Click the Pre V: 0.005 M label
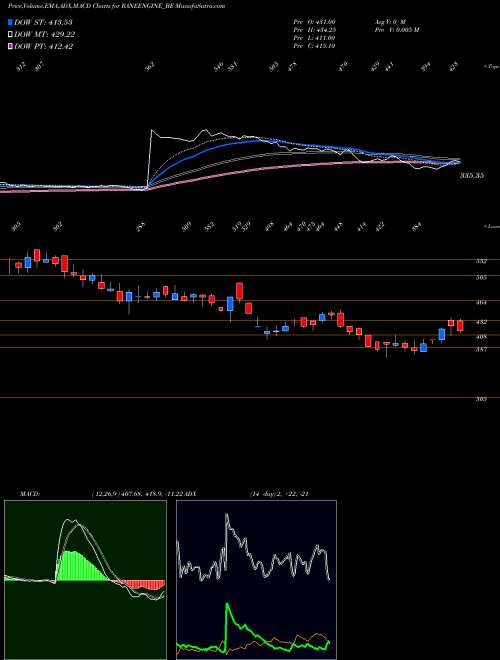This screenshot has width=500, height=660. (396, 29)
